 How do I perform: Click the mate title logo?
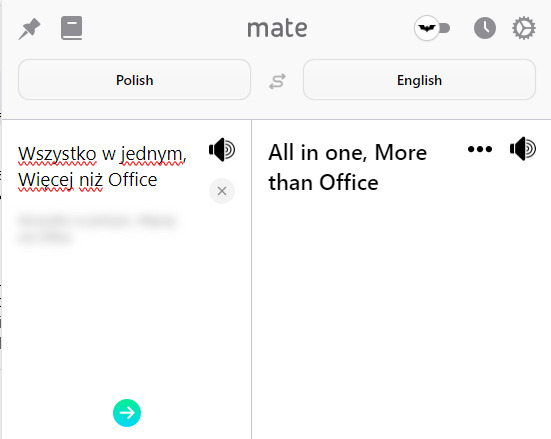pyautogui.click(x=277, y=28)
